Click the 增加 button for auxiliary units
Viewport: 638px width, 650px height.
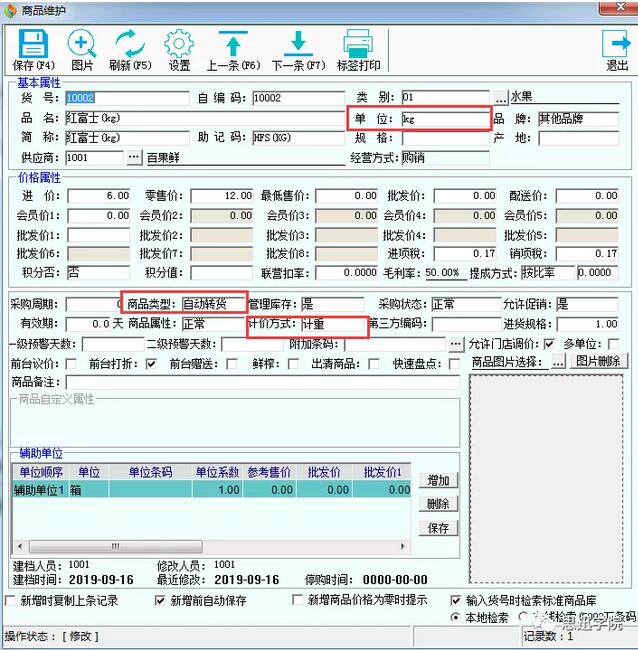pyautogui.click(x=438, y=480)
